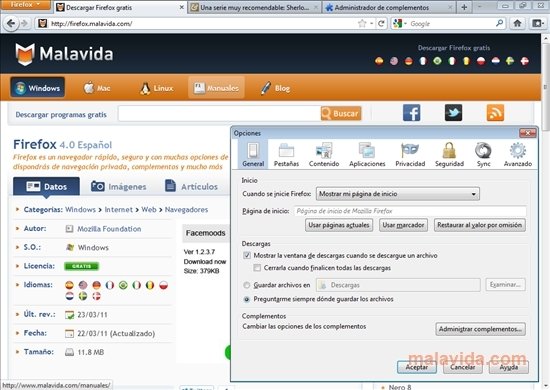Open the Malavida RSS feed icon
The width and height of the screenshot is (550, 390).
495,113
